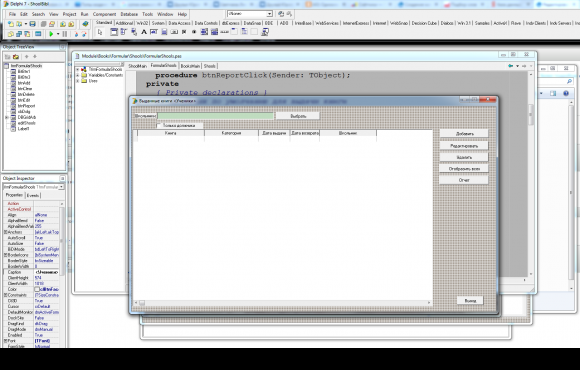Click the Color property swatch in Object Inspector
The image size is (580, 370).
tap(37, 289)
